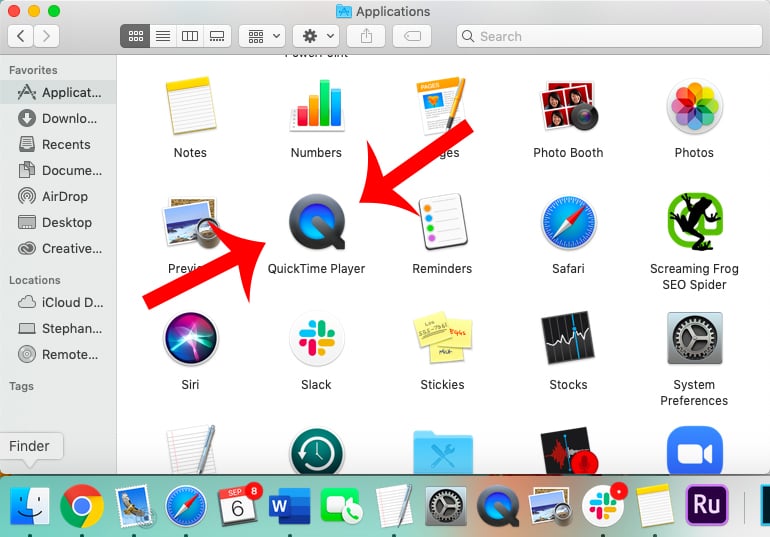Open Recents in the sidebar
Viewport: 770px width, 537px height.
tap(58, 144)
